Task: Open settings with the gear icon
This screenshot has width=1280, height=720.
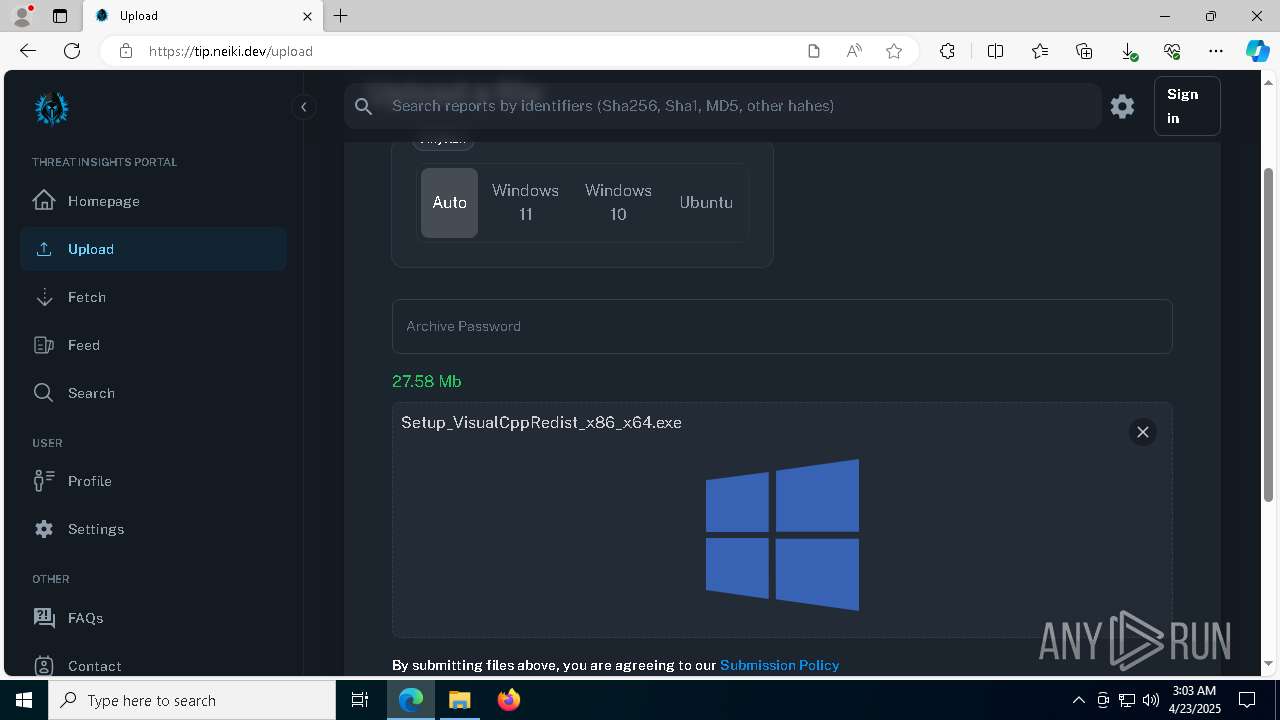Action: [1122, 106]
